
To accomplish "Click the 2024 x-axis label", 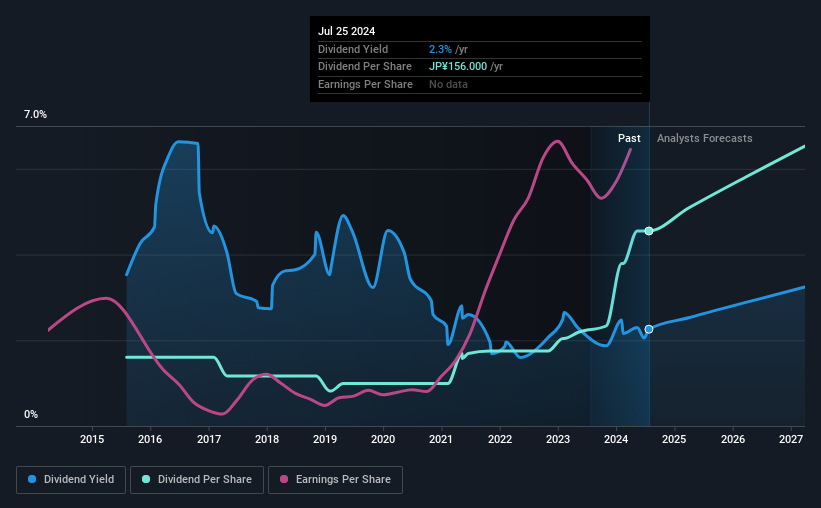I will tap(616, 439).
